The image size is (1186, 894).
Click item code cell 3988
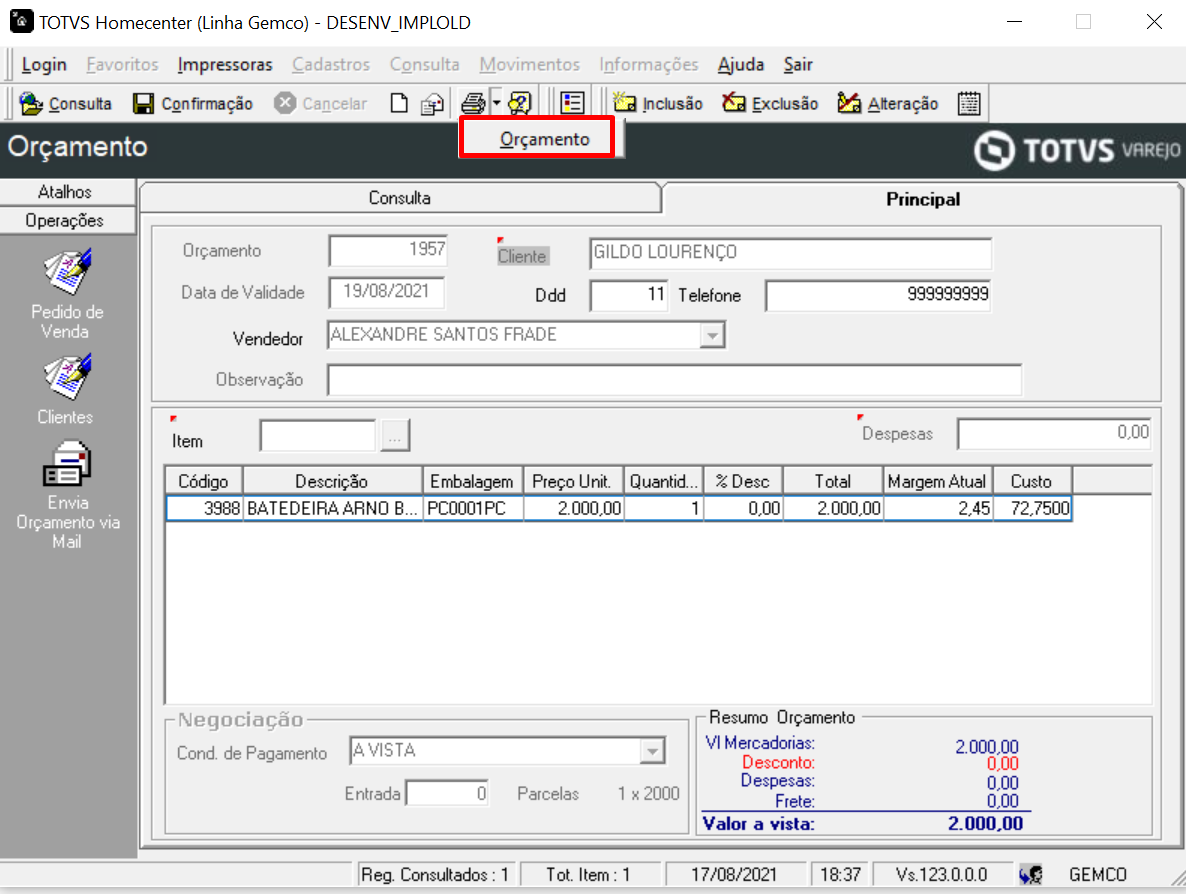coord(204,508)
